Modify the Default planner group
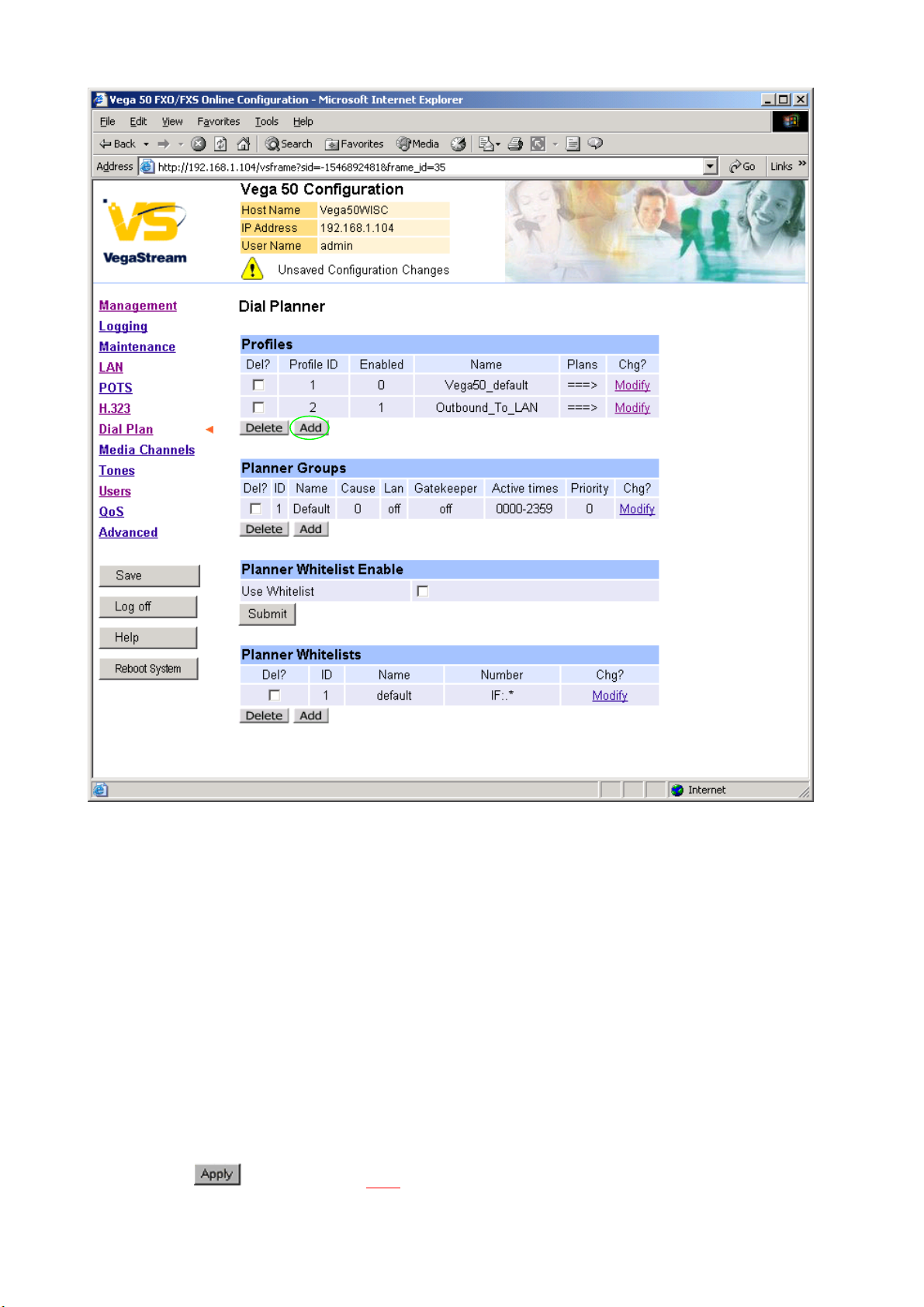This screenshot has height=1307, width=924. click(x=637, y=510)
